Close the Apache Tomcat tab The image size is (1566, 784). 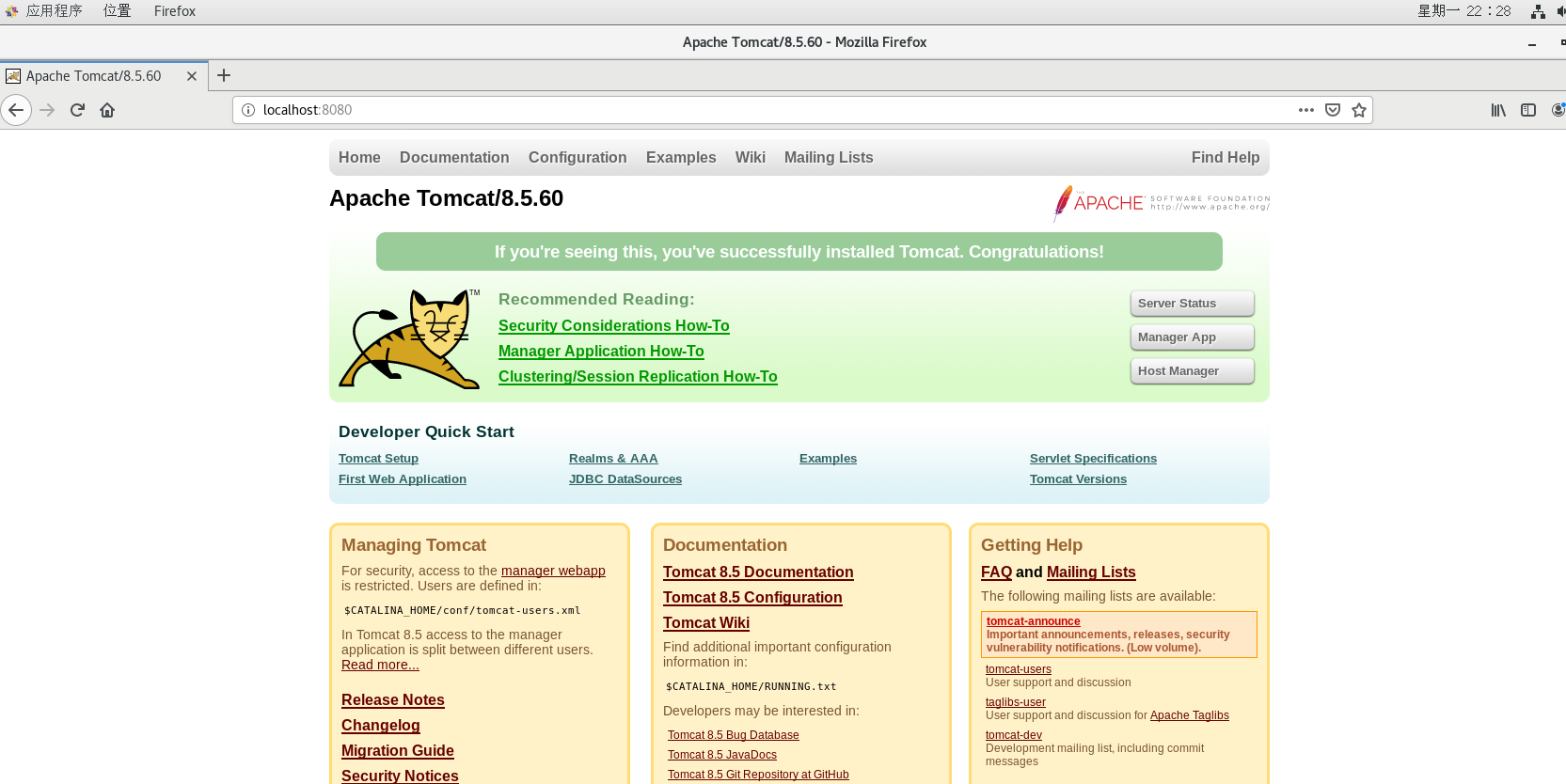tap(192, 76)
